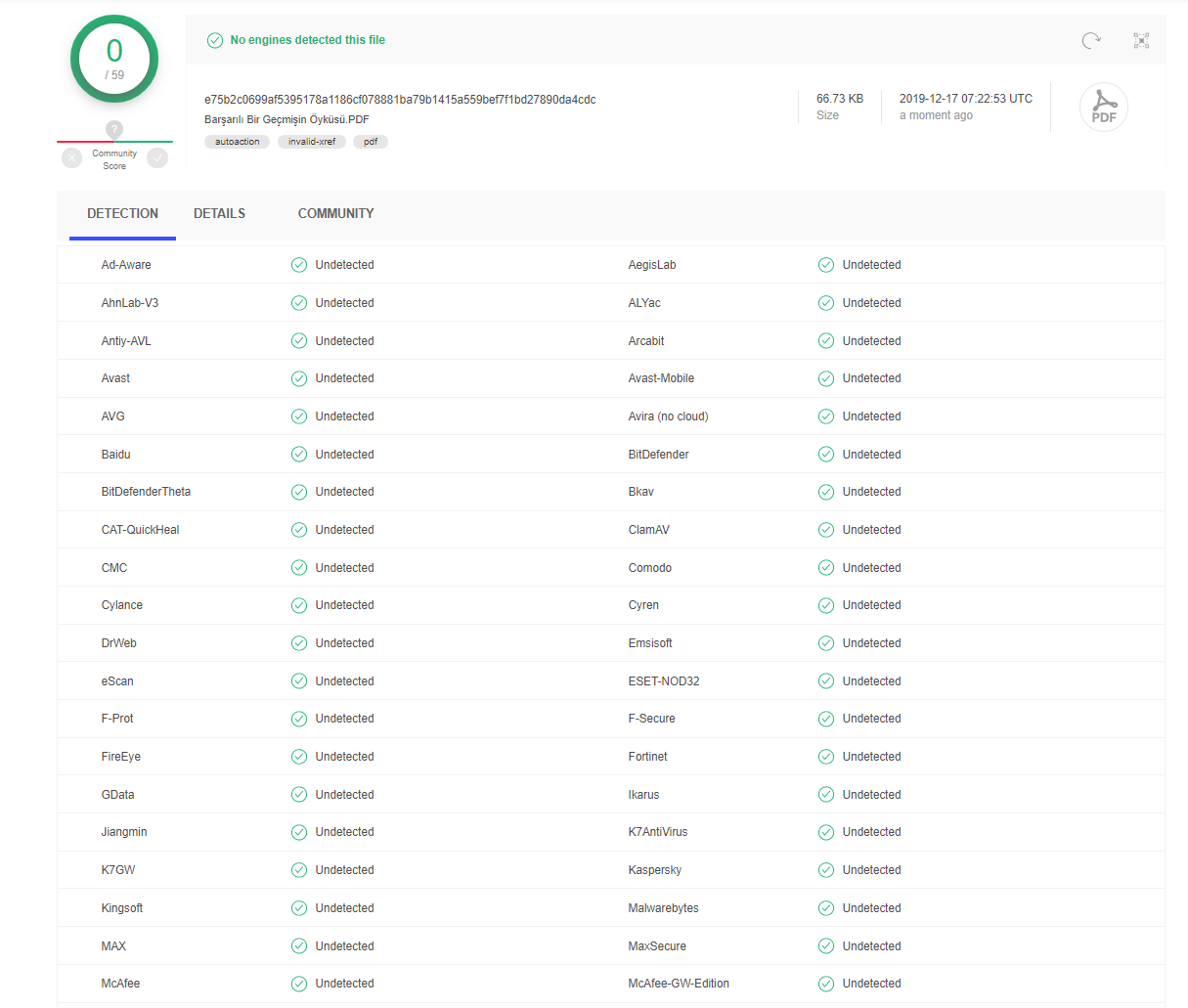Click the AVG engine name

pyautogui.click(x=113, y=416)
